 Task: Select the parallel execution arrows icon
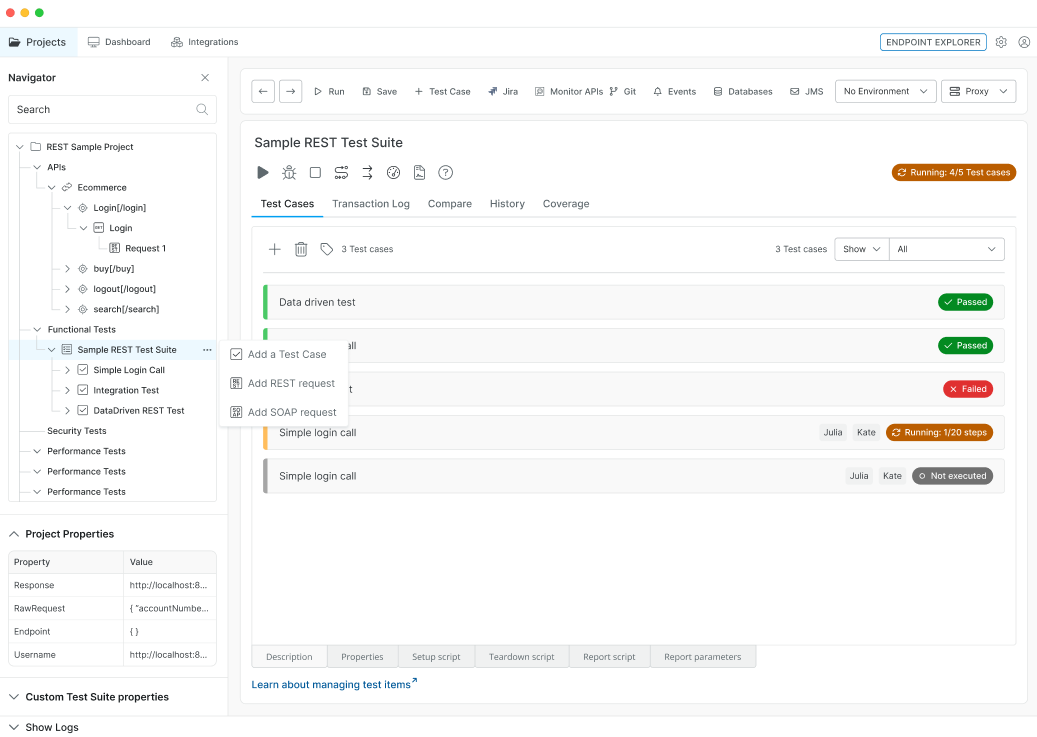(x=367, y=172)
